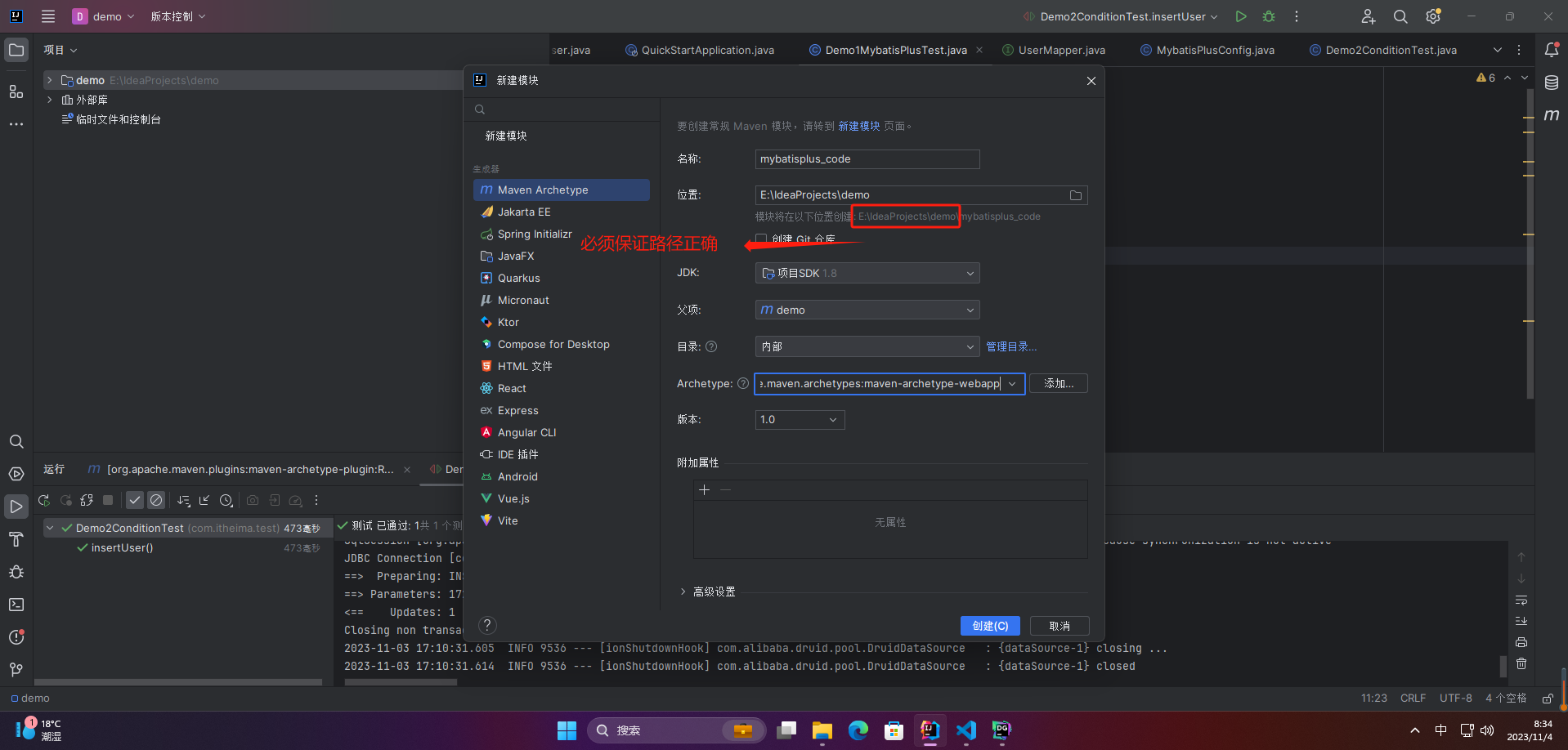
Task: Open Services tool window icon
Action: tap(16, 474)
